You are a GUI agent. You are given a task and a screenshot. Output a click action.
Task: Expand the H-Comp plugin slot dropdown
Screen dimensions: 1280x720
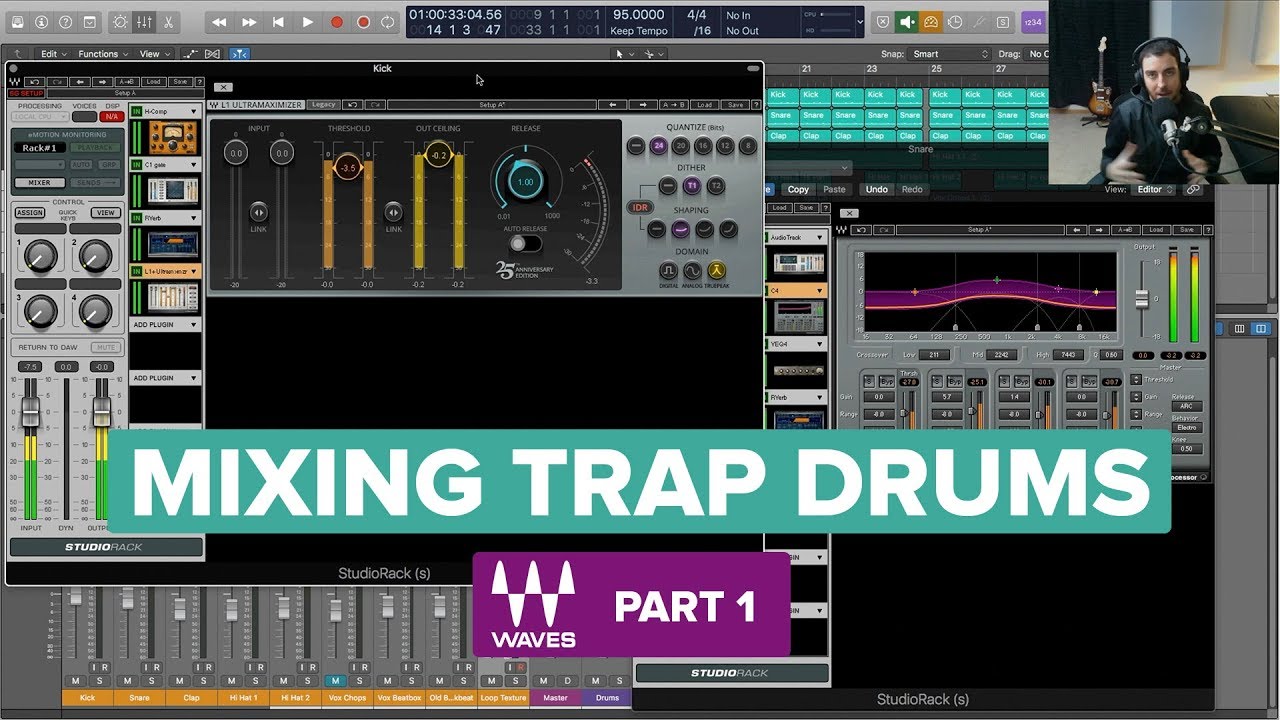(x=194, y=112)
